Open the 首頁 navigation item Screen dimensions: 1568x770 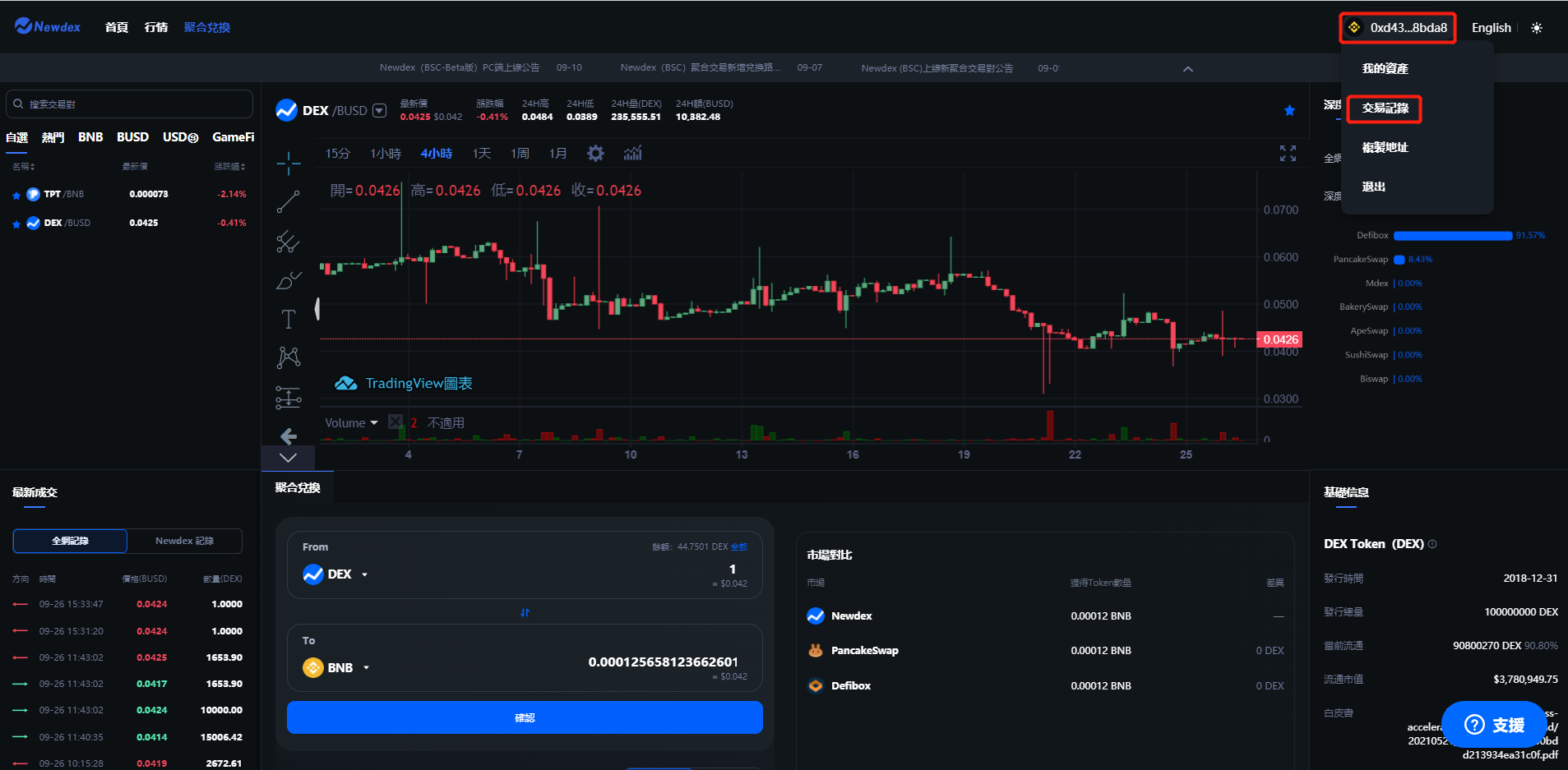117,27
